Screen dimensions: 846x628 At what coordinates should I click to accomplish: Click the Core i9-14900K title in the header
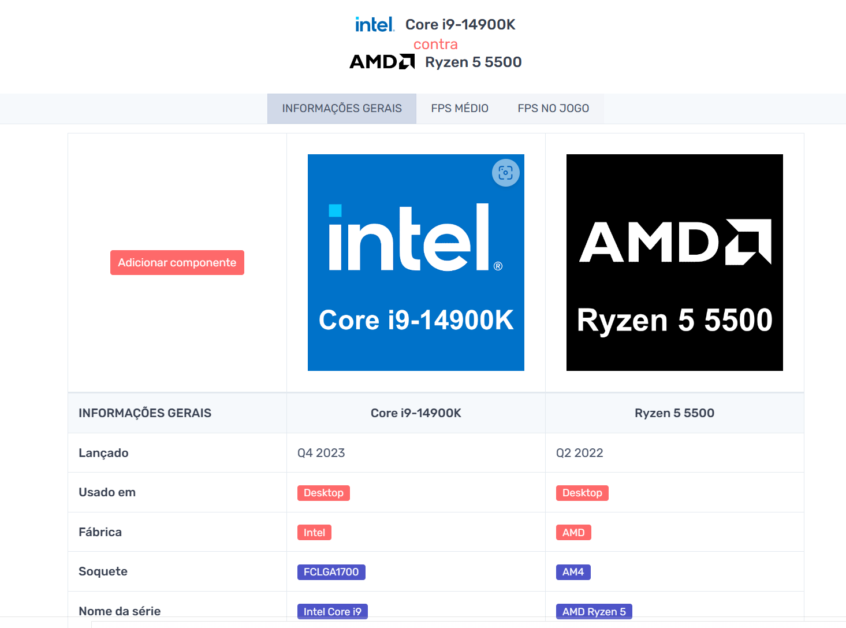tap(460, 25)
